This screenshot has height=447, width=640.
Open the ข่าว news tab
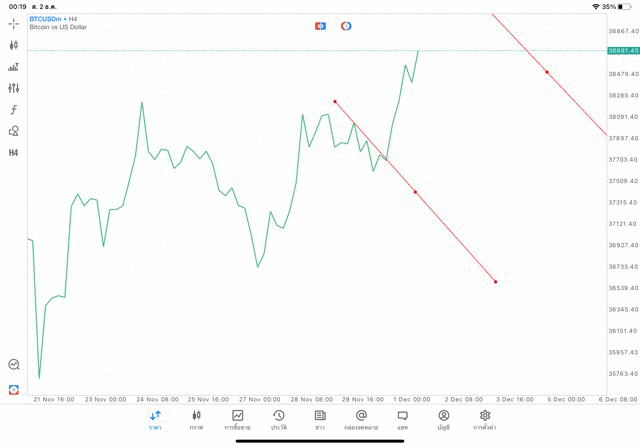tap(320, 419)
